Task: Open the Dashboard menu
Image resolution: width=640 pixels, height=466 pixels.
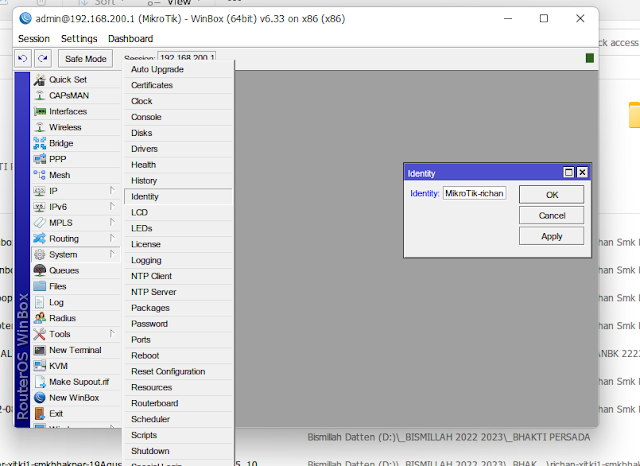Action: coord(131,39)
